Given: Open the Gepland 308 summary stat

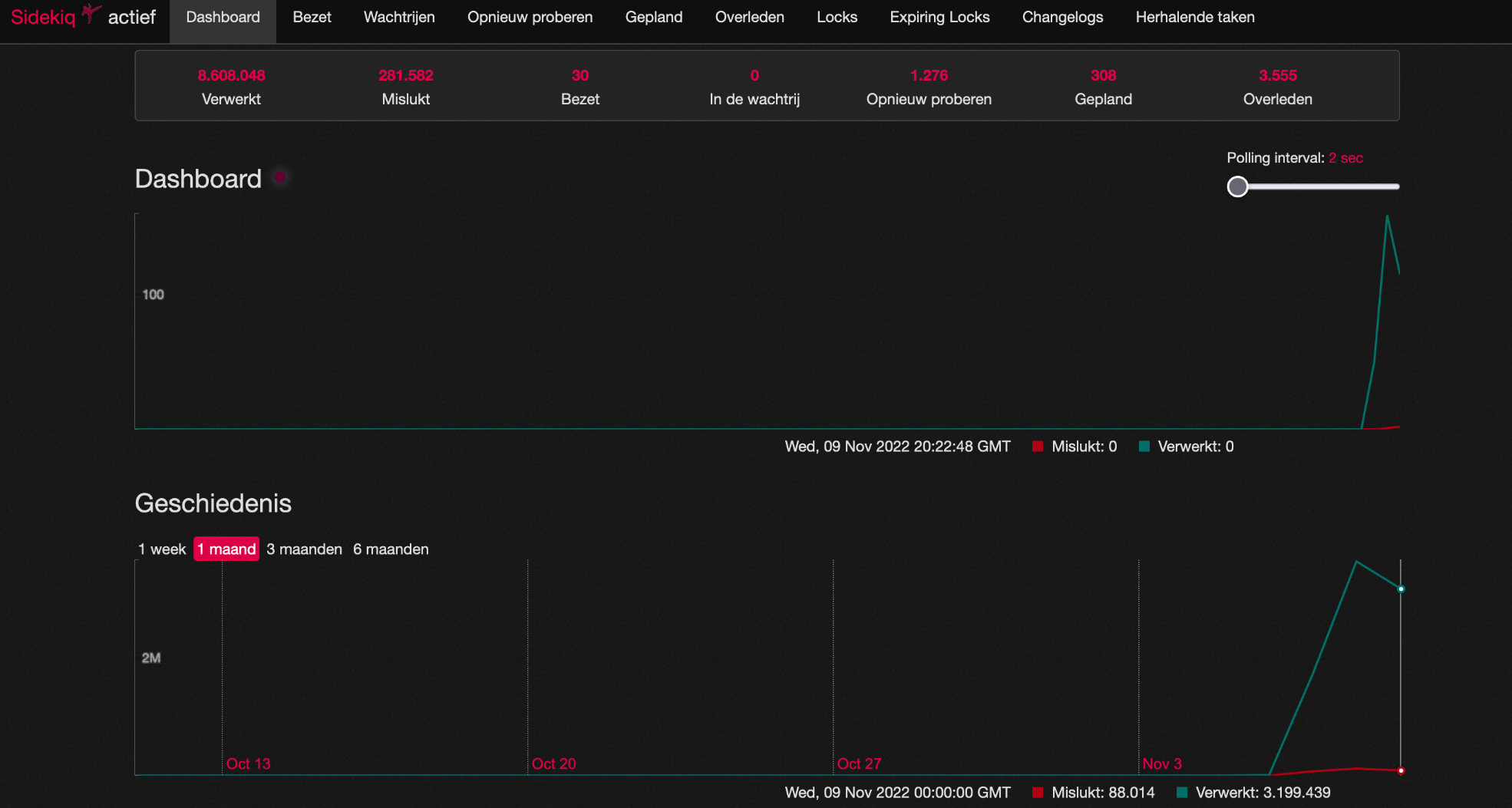Looking at the screenshot, I should 1103,87.
